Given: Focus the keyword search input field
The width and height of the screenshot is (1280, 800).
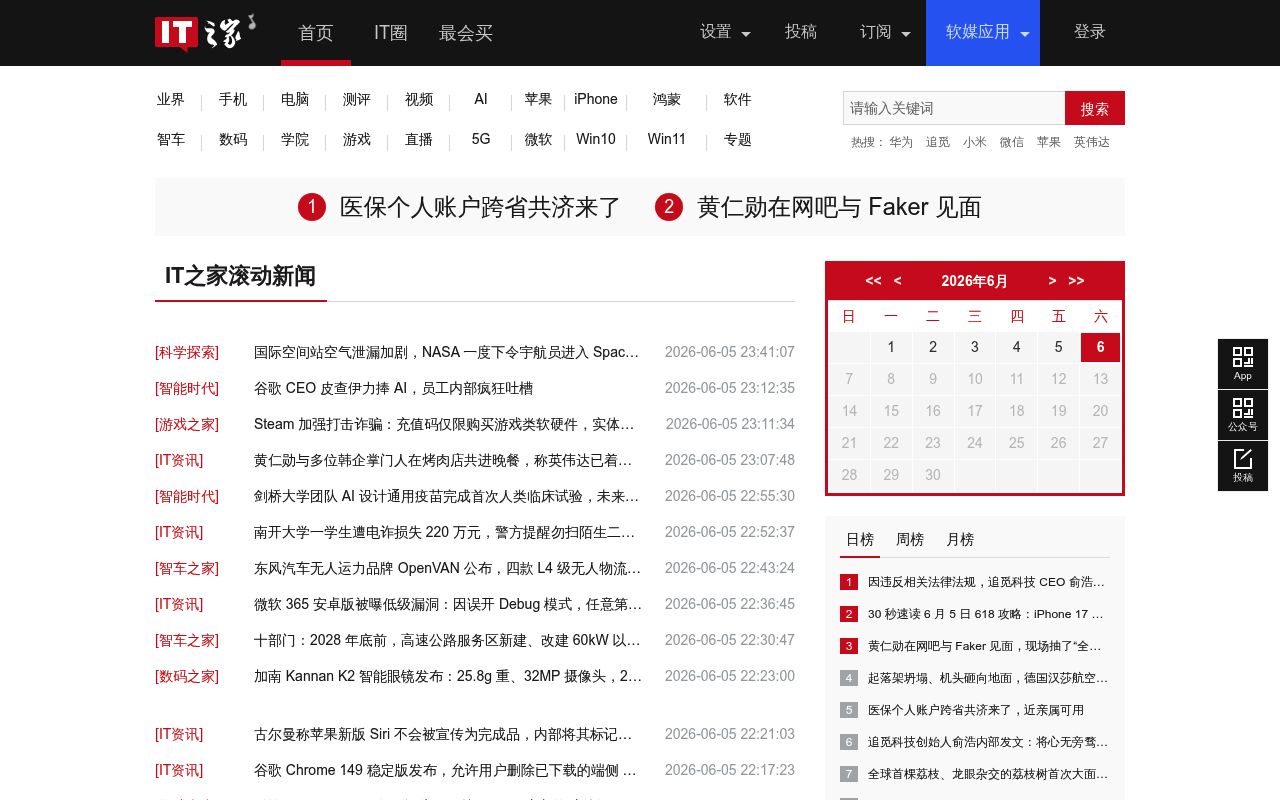Looking at the screenshot, I should point(954,108).
